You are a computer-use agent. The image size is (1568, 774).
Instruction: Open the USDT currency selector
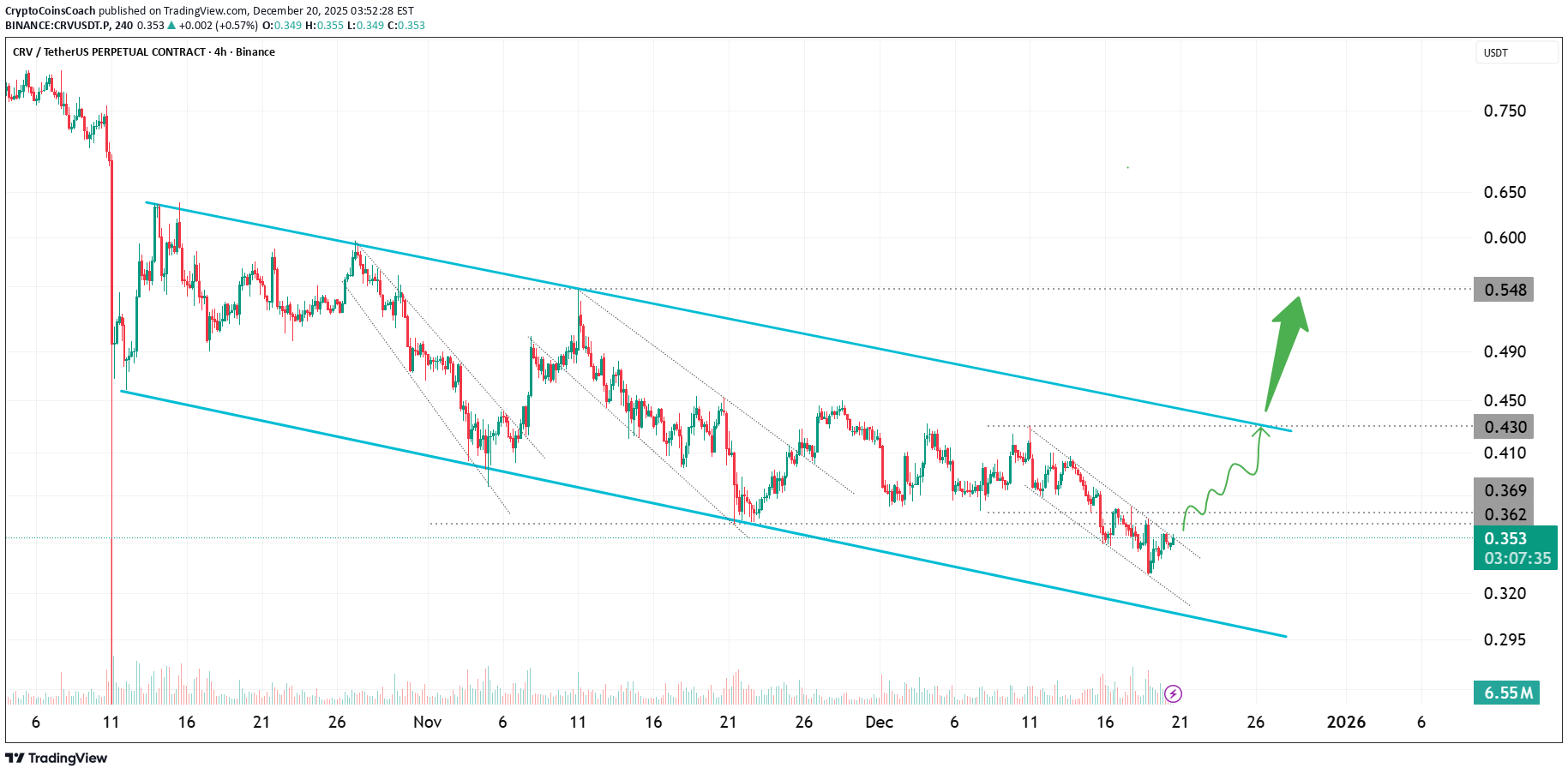pyautogui.click(x=1515, y=53)
